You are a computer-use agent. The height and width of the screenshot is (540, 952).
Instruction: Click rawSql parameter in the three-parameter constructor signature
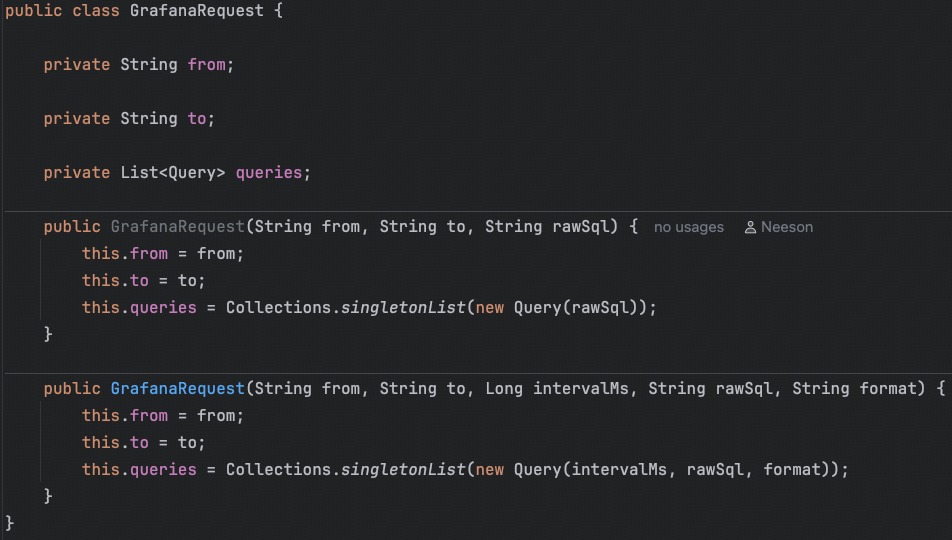576,226
